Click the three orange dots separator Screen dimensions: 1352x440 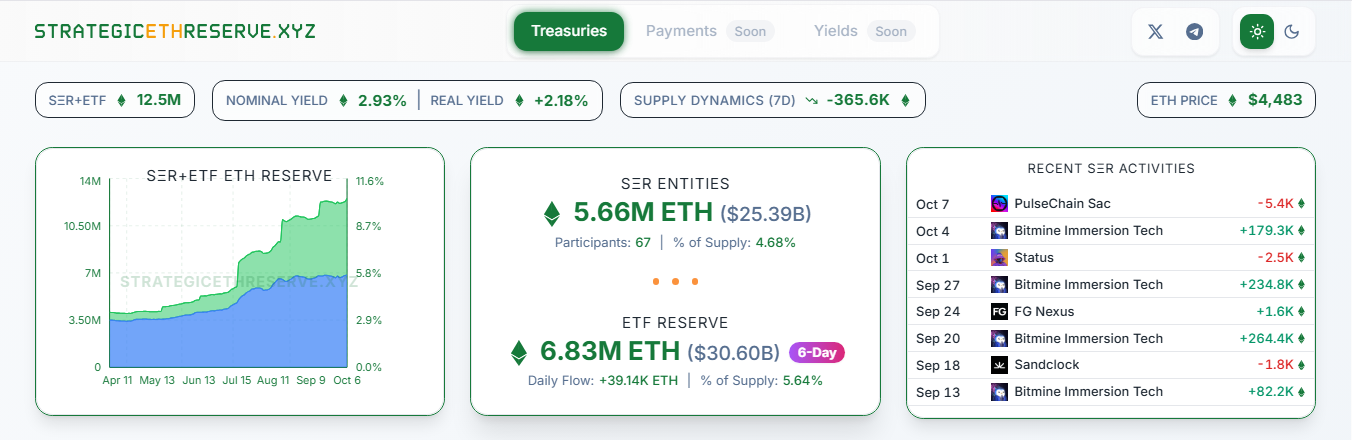pos(675,282)
